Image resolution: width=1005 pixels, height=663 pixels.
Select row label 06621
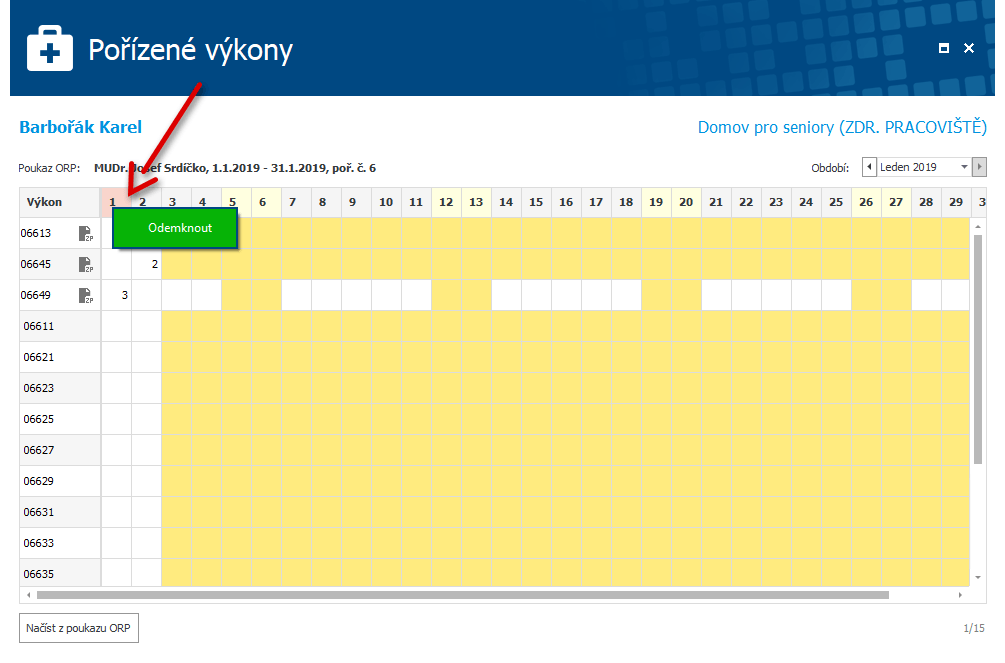coord(38,357)
